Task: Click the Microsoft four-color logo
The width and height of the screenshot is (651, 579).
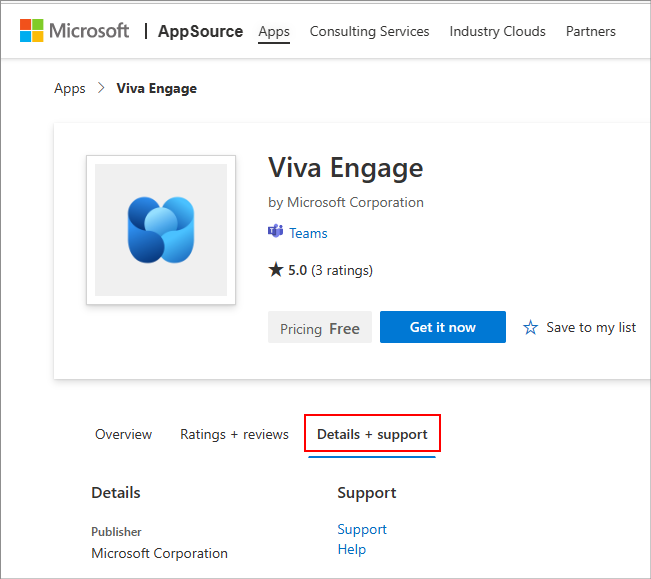Action: pyautogui.click(x=32, y=31)
